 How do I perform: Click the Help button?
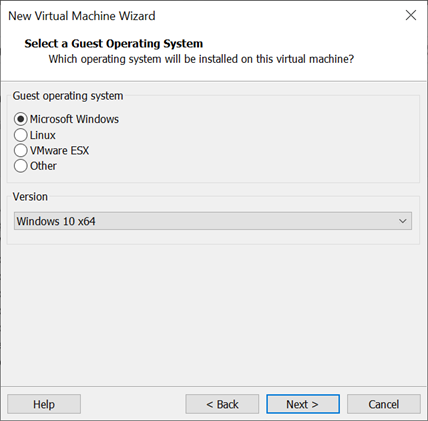pyautogui.click(x=44, y=404)
